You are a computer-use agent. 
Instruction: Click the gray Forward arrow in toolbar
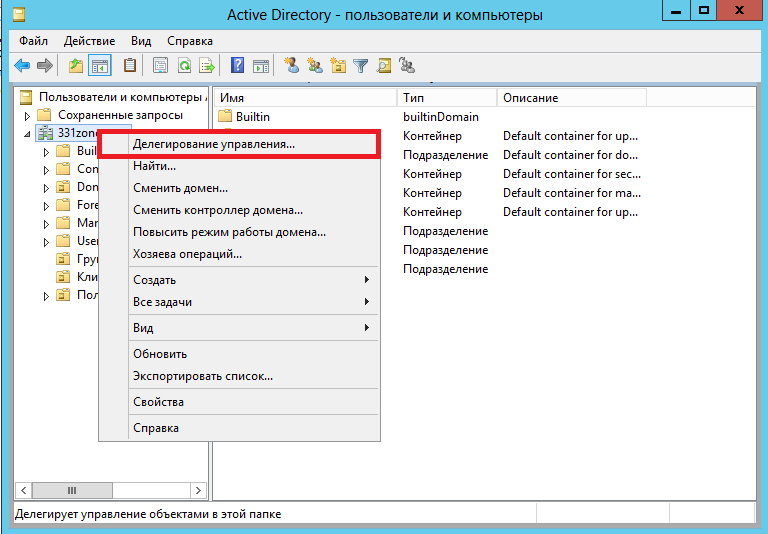coord(45,66)
